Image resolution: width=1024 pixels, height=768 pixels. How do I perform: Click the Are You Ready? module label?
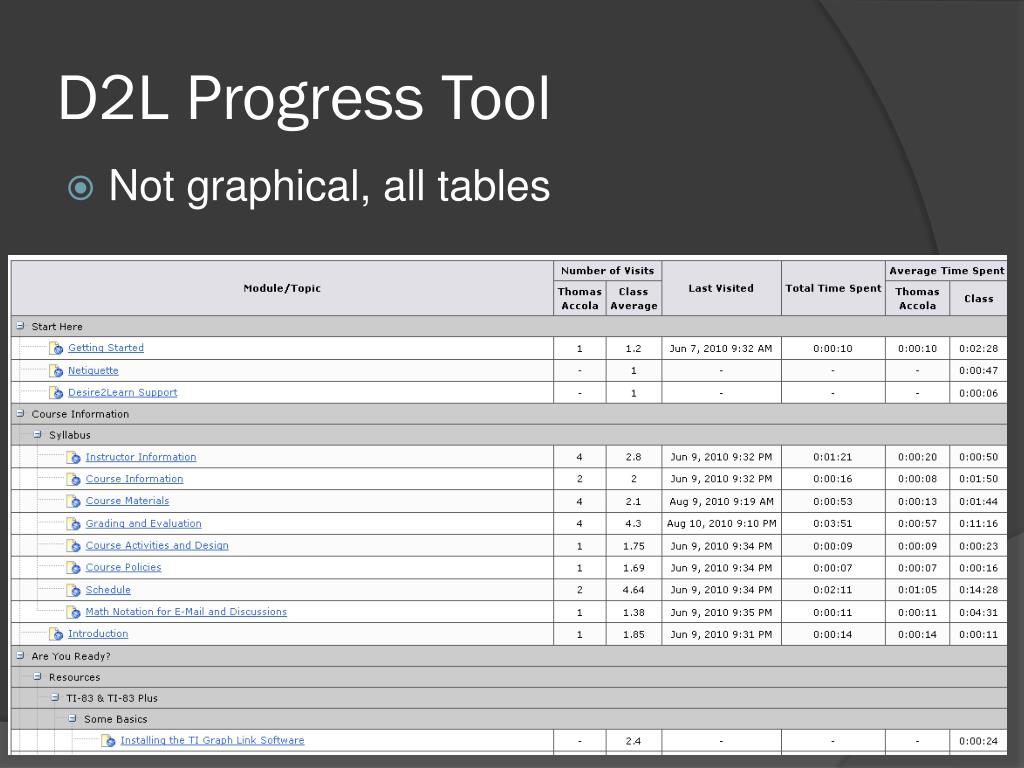pos(71,656)
